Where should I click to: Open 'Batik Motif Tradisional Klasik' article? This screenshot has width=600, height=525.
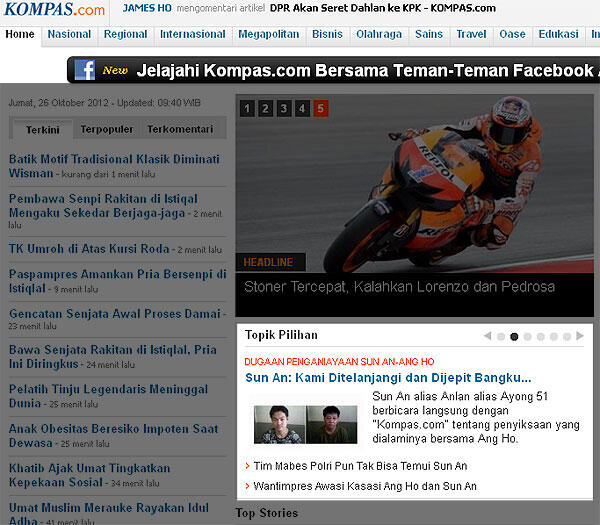tap(114, 166)
